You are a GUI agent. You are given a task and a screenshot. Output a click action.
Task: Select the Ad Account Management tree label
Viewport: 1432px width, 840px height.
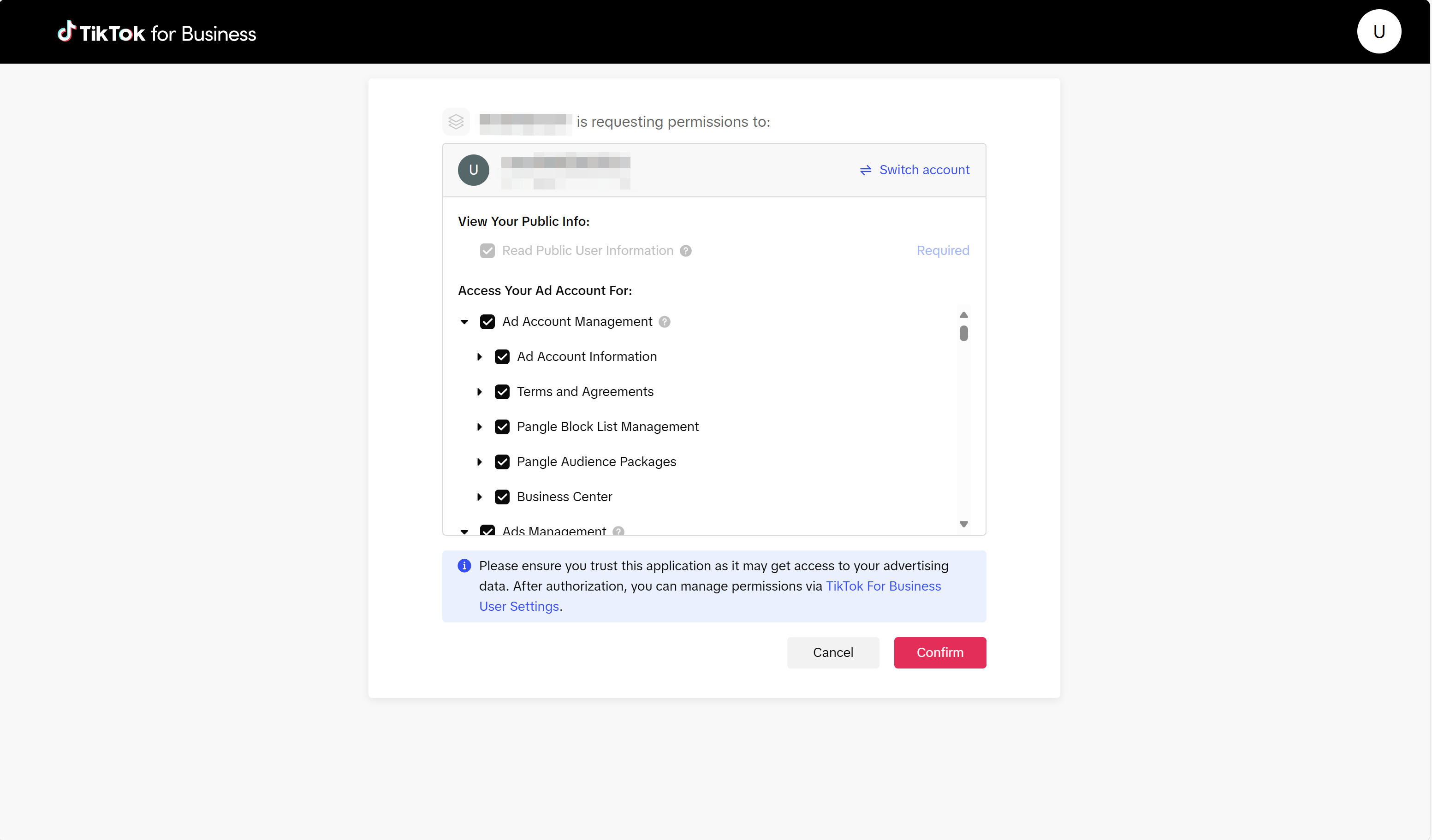[x=577, y=322]
